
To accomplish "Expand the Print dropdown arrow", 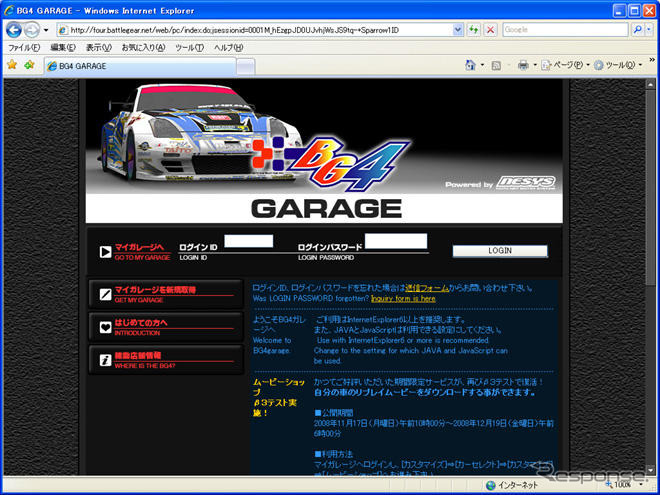I will pyautogui.click(x=535, y=65).
